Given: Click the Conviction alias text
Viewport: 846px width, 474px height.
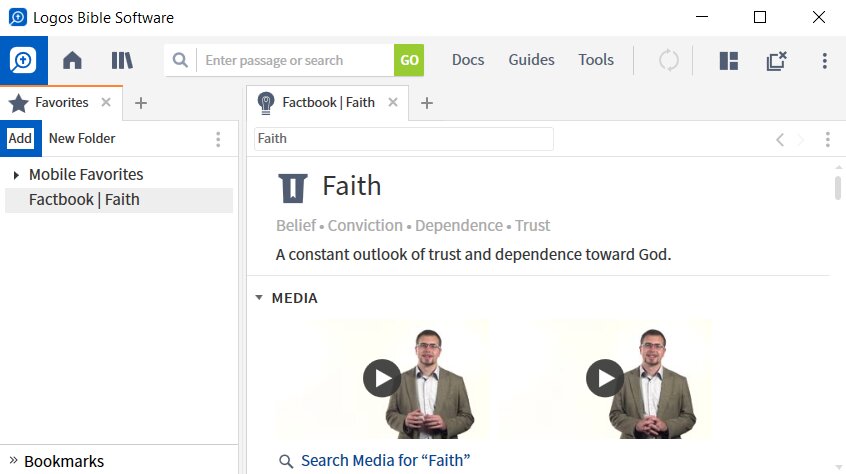Looking at the screenshot, I should (x=365, y=225).
